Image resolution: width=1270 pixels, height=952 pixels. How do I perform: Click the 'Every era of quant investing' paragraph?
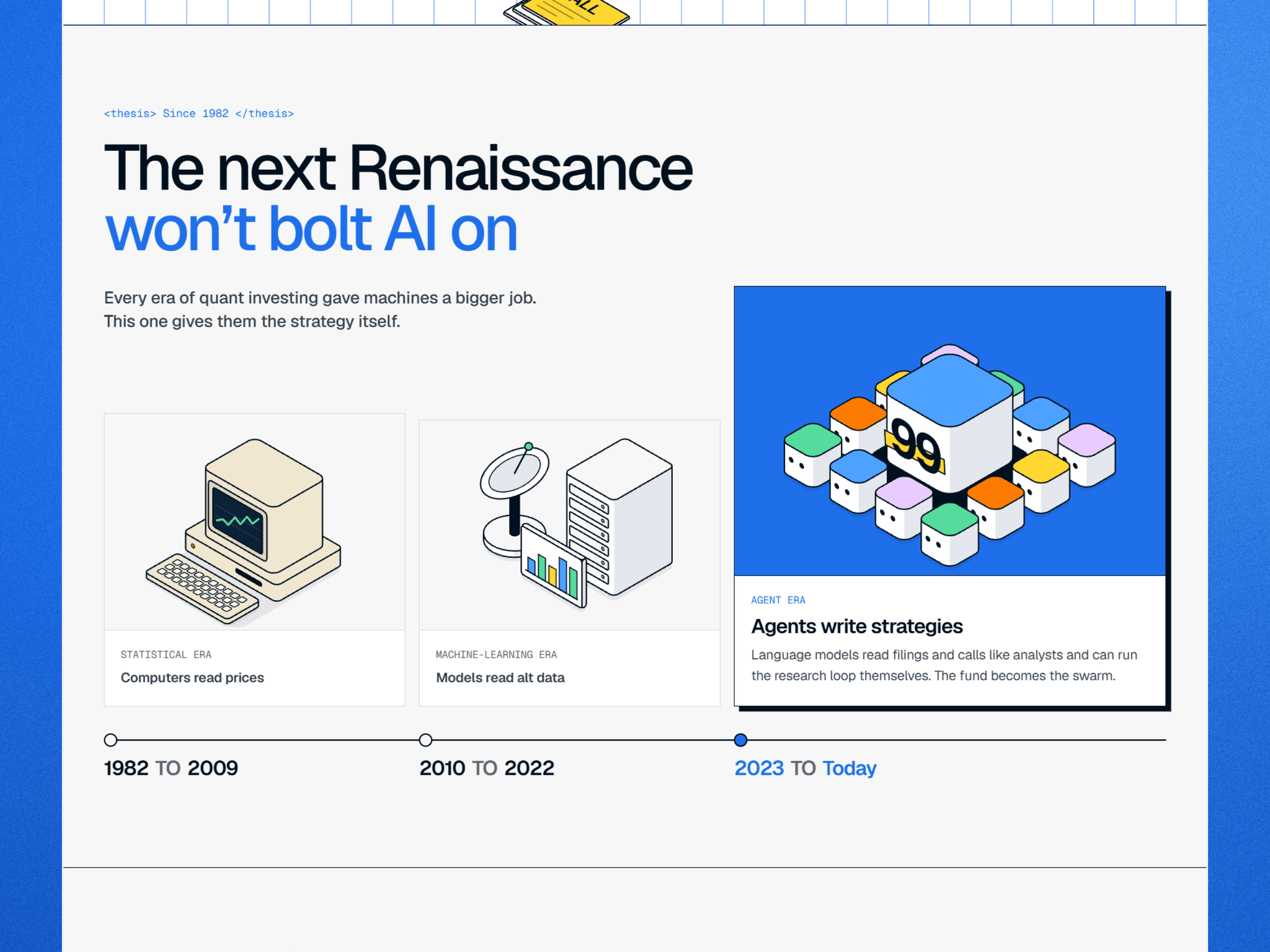coord(320,310)
